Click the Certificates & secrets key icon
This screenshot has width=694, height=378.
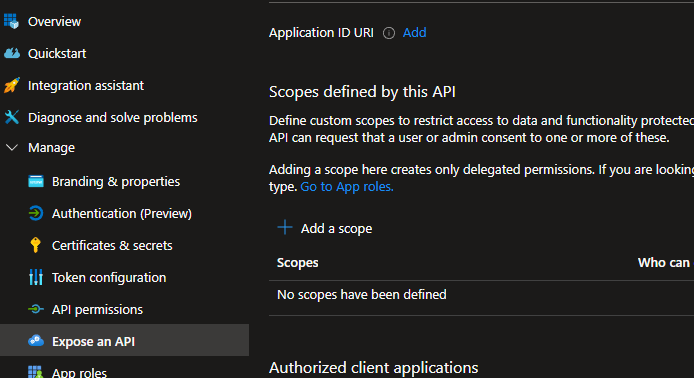[x=35, y=245]
